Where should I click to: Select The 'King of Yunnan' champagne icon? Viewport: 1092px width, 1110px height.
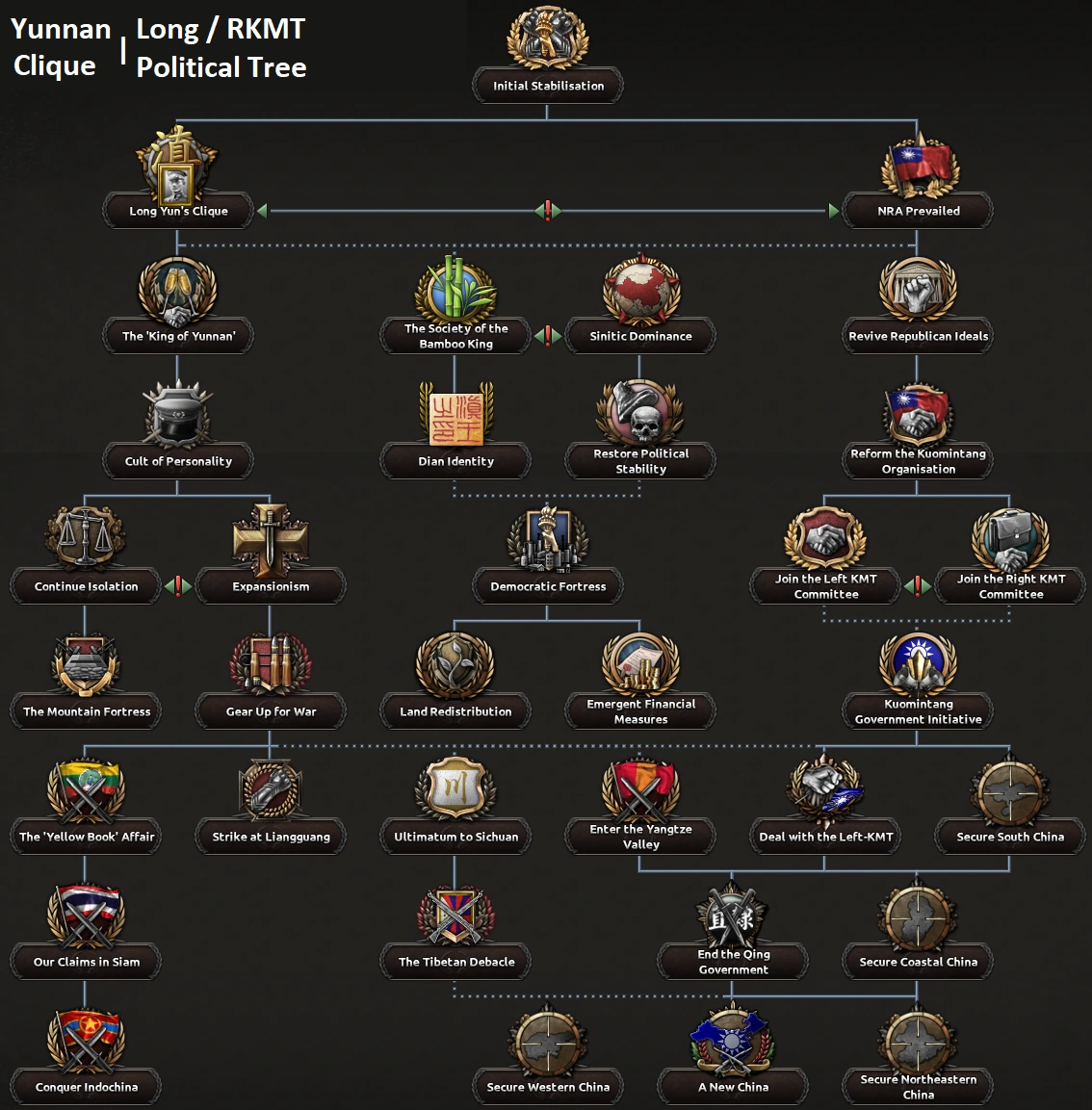click(177, 290)
